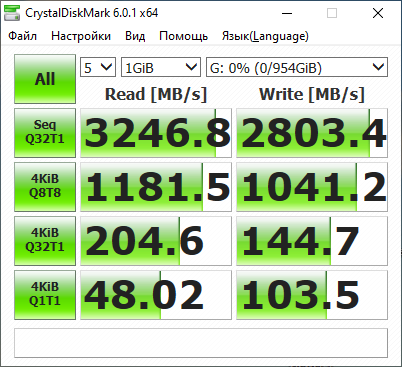This screenshot has height=367, width=402.
Task: Open the test size dropdown showing 1GiB
Action: click(x=161, y=67)
